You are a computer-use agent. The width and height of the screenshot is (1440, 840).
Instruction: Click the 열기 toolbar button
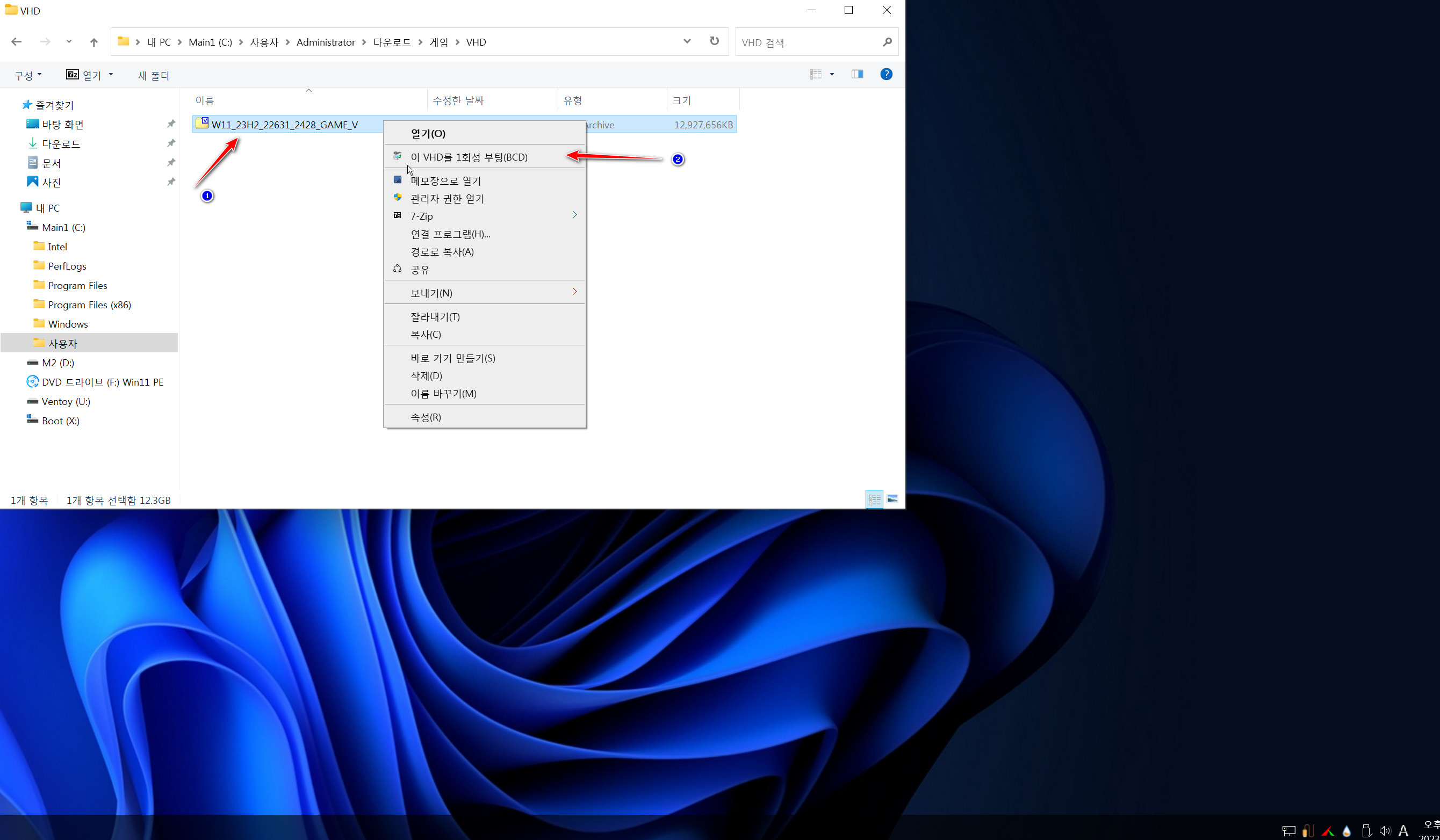[84, 75]
